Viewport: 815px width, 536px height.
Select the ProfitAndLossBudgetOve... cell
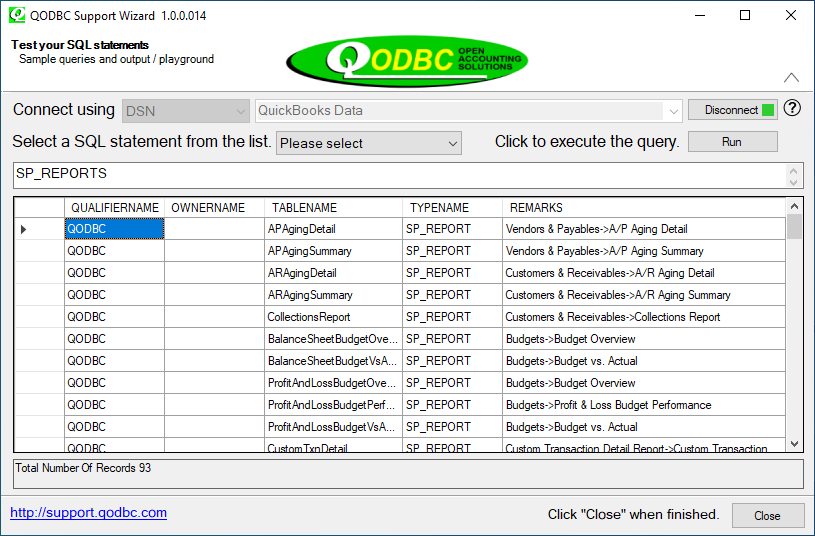(333, 383)
